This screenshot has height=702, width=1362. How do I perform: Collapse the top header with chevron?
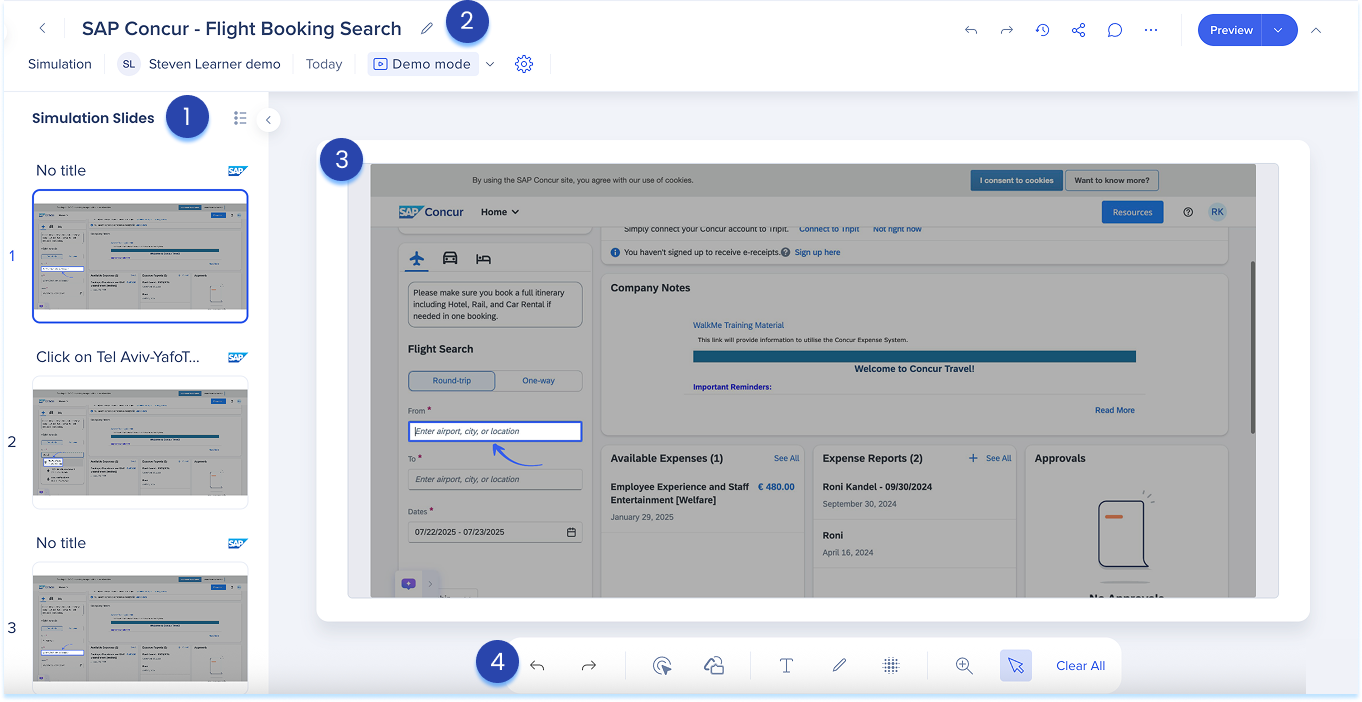[x=1316, y=30]
